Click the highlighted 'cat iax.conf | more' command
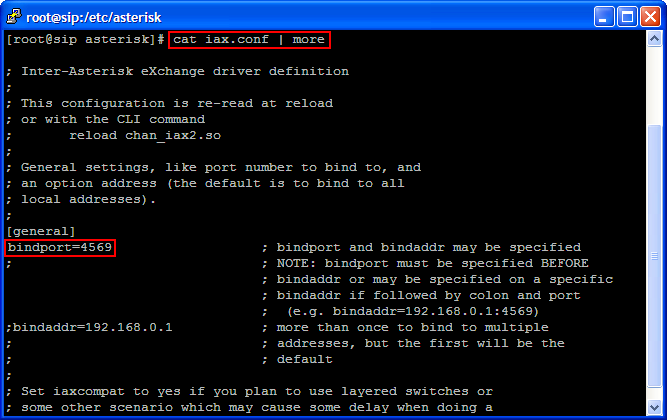 pos(248,40)
